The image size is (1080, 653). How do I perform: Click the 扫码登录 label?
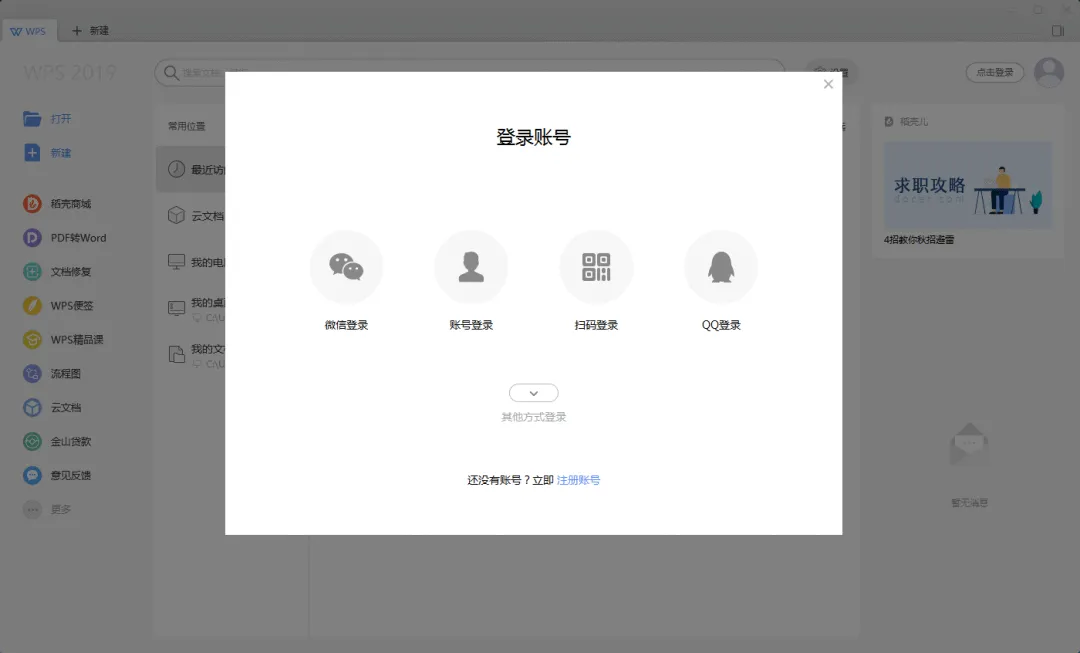(596, 325)
